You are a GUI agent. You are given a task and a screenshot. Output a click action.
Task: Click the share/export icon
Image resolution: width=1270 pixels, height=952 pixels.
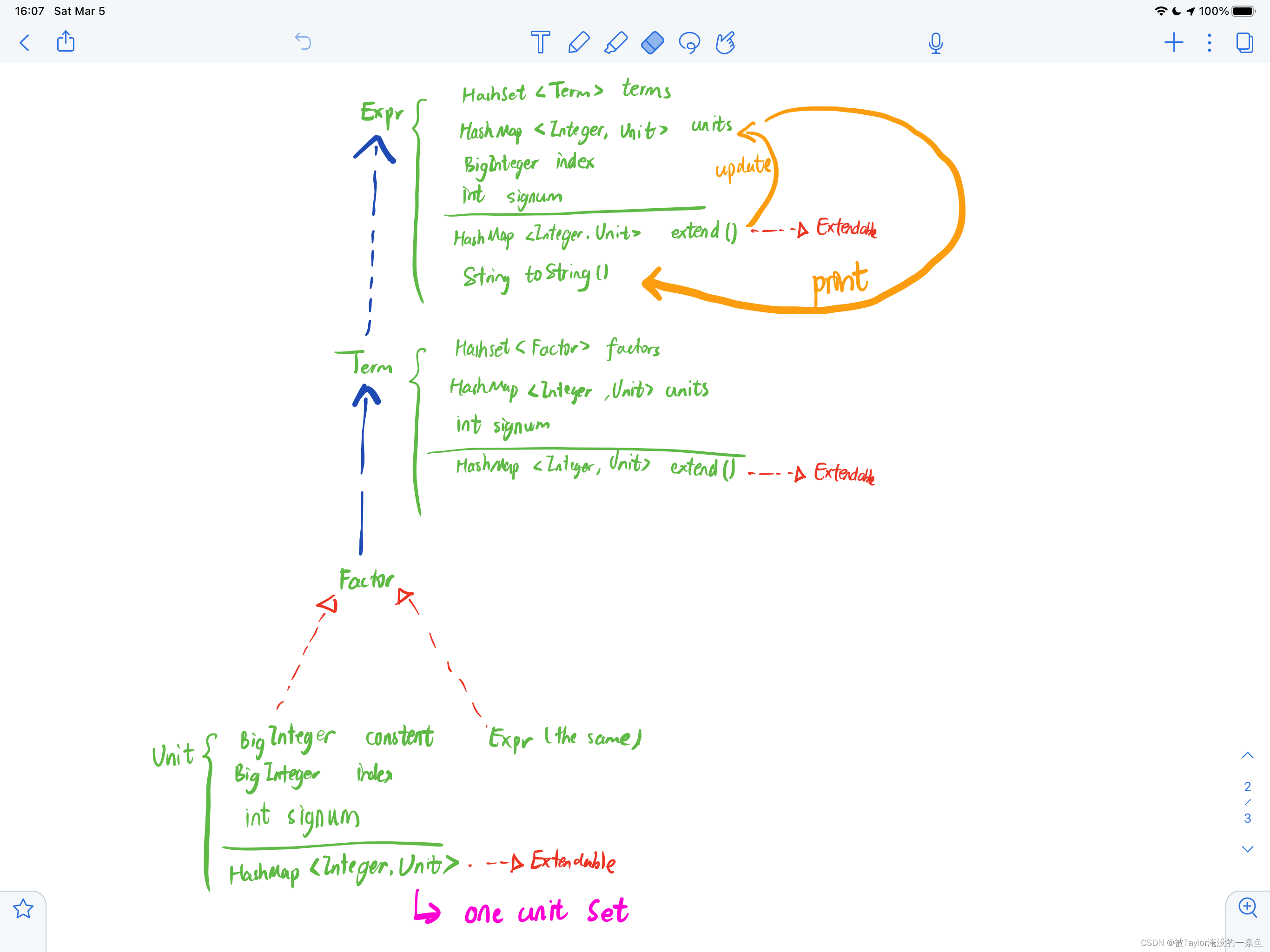point(65,42)
